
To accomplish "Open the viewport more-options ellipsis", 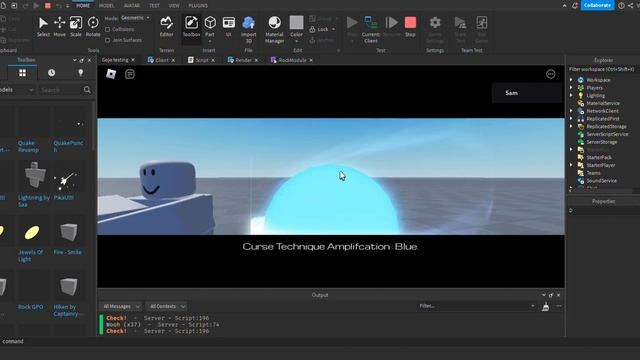I will [x=551, y=74].
